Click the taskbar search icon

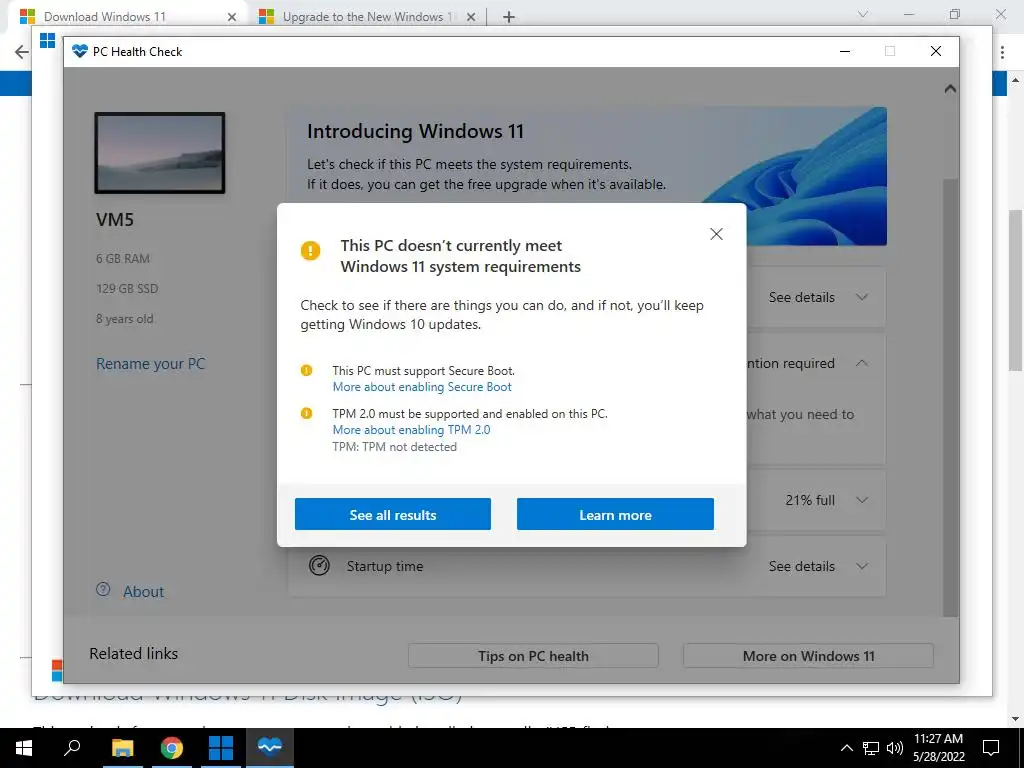(72, 747)
